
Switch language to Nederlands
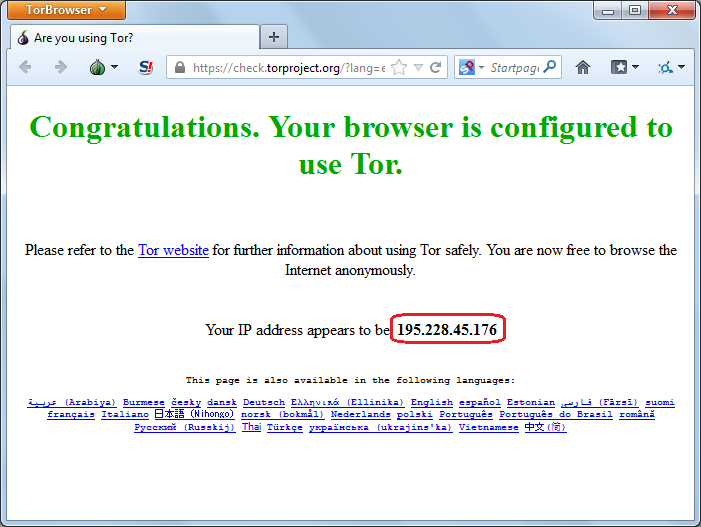(x=360, y=414)
